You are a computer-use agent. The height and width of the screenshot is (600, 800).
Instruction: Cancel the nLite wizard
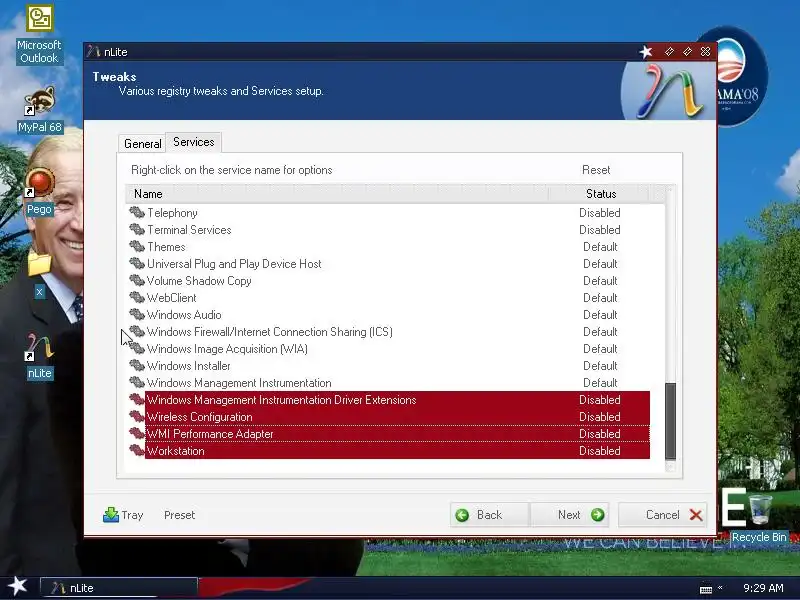(x=662, y=515)
